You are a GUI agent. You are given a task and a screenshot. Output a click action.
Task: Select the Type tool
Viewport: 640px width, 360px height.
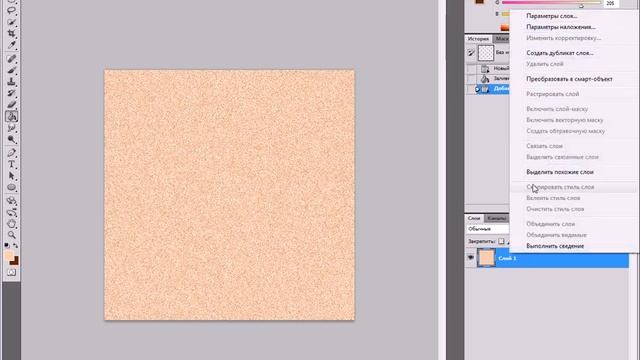pyautogui.click(x=11, y=164)
